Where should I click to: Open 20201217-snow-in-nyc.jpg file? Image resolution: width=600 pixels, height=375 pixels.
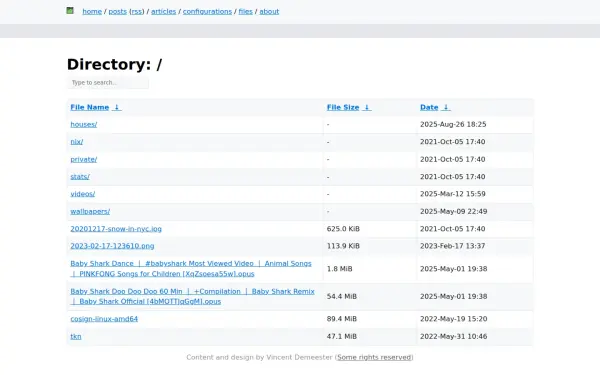[x=116, y=229]
